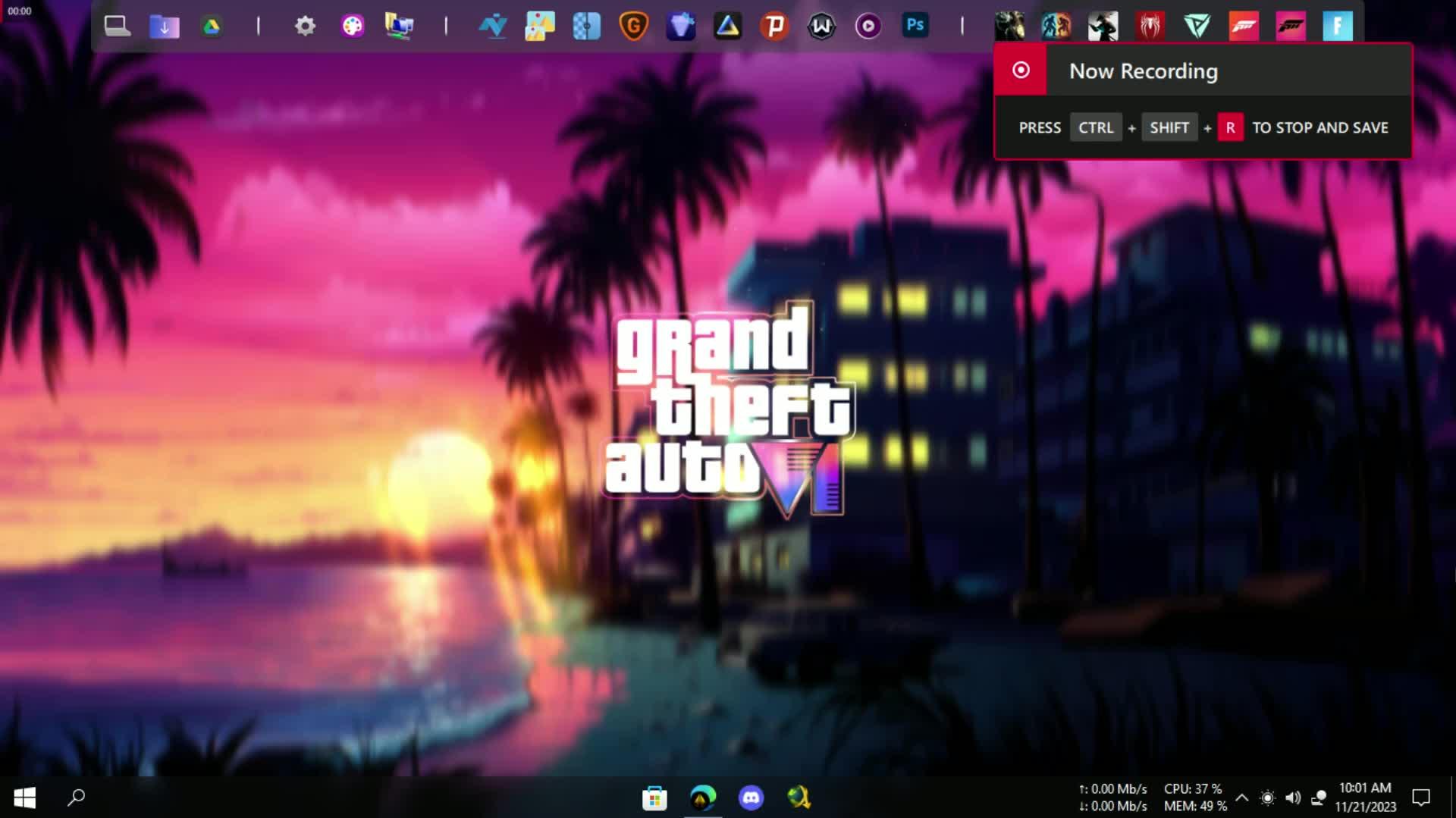The height and width of the screenshot is (818, 1456).
Task: Open taskbar search magnifier
Action: click(76, 798)
